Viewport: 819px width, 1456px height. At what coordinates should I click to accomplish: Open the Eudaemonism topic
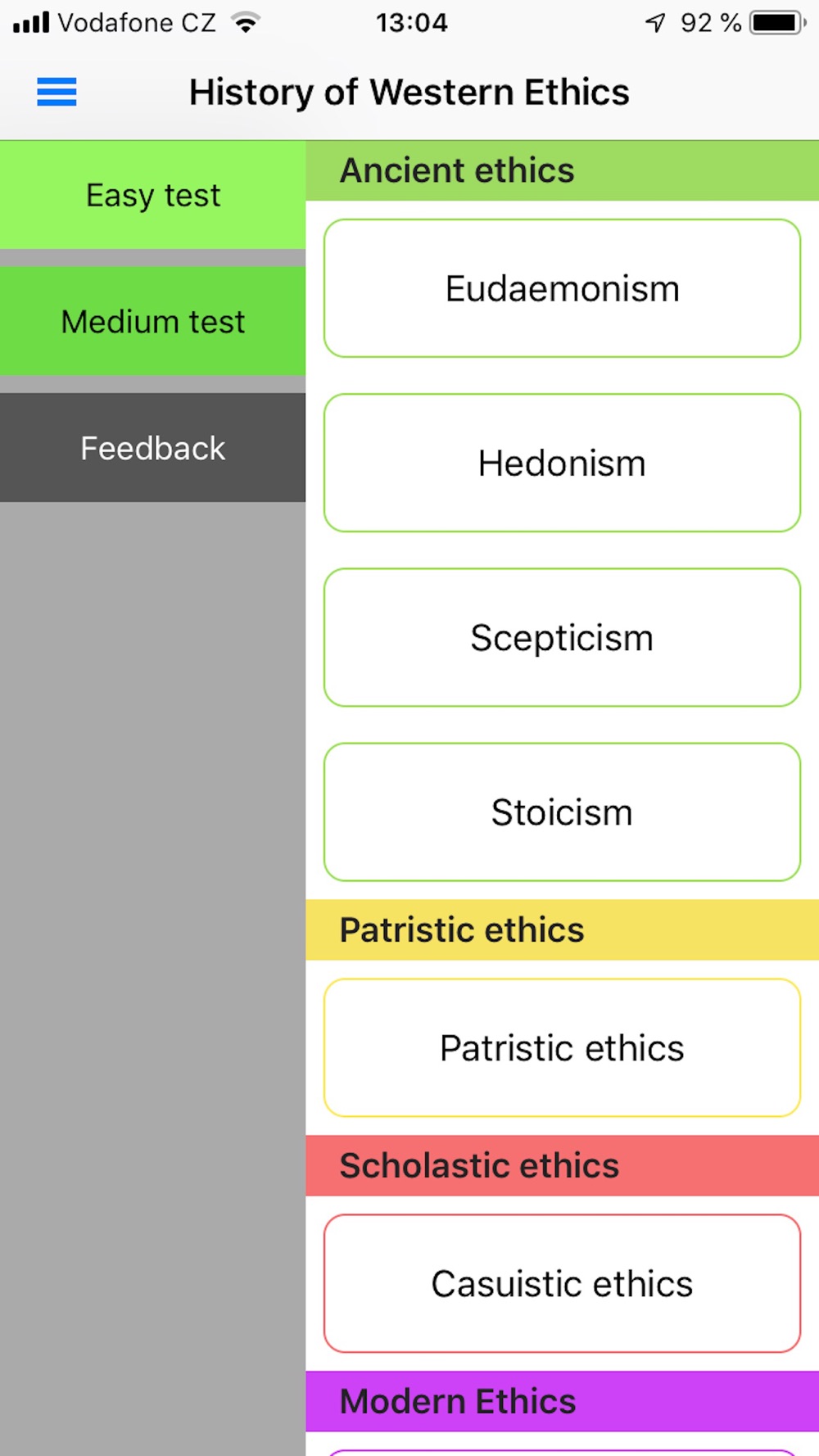[562, 288]
